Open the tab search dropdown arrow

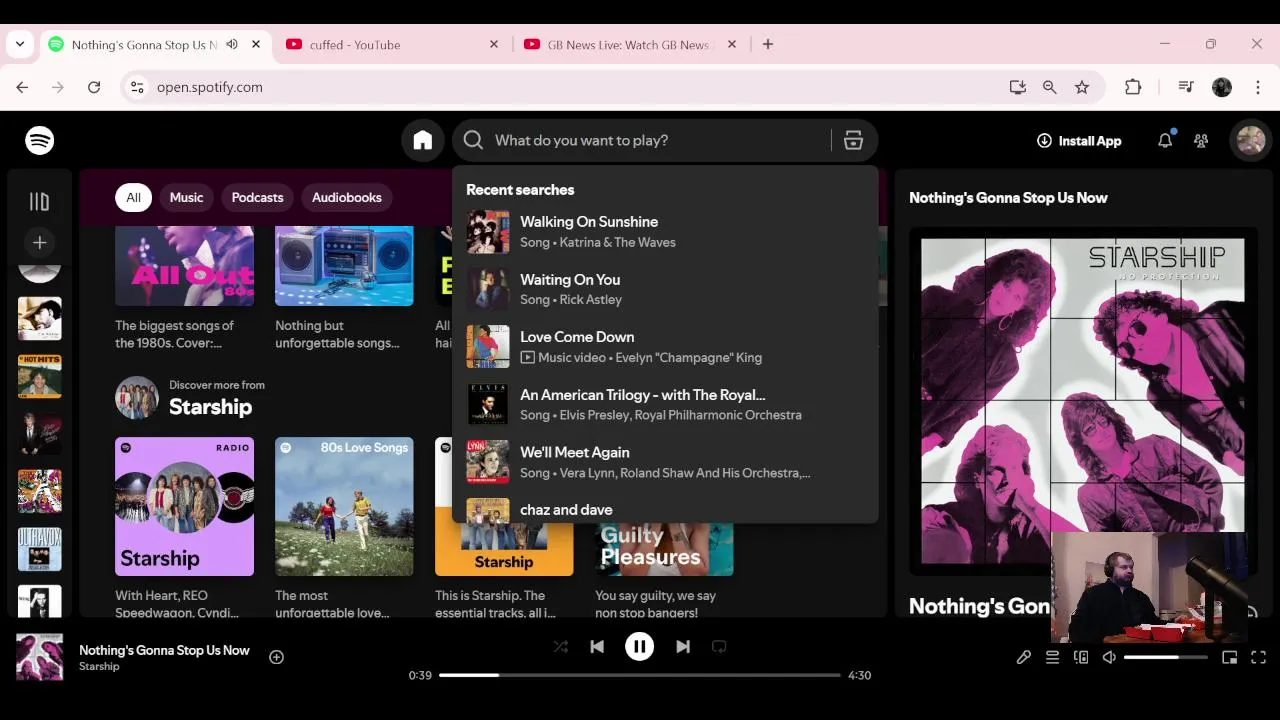coord(20,45)
